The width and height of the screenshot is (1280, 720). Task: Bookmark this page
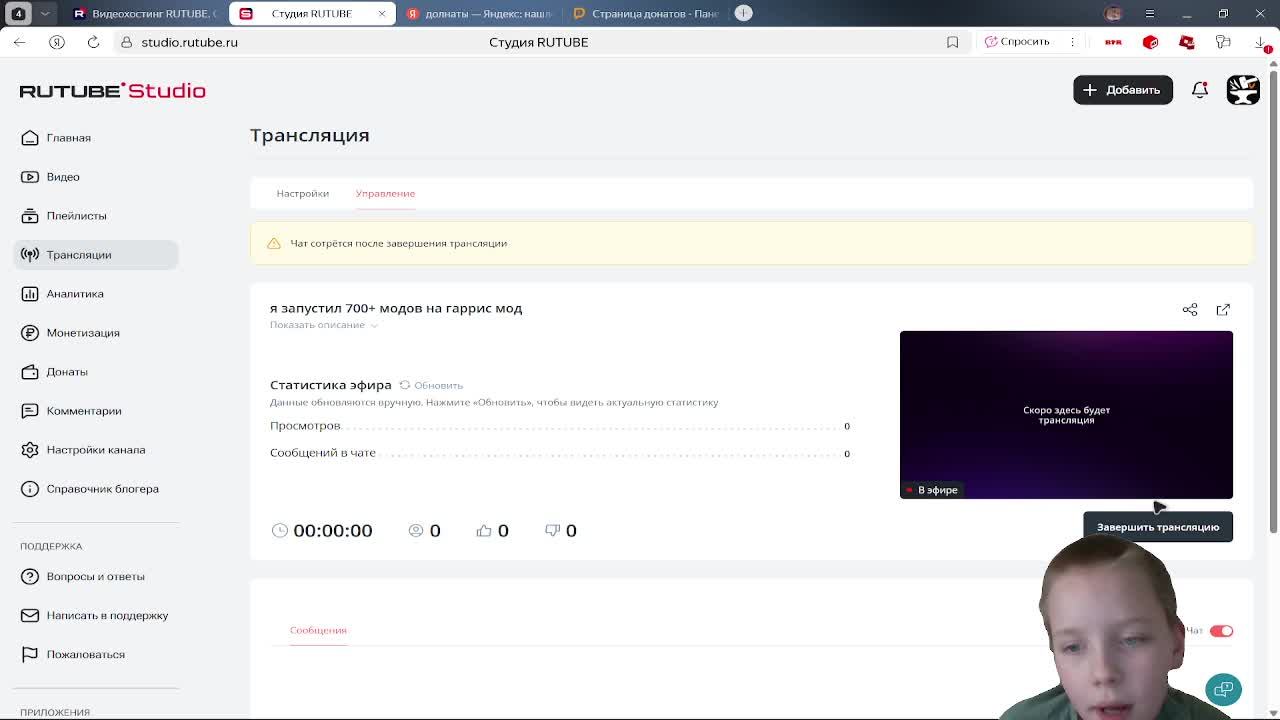(952, 42)
